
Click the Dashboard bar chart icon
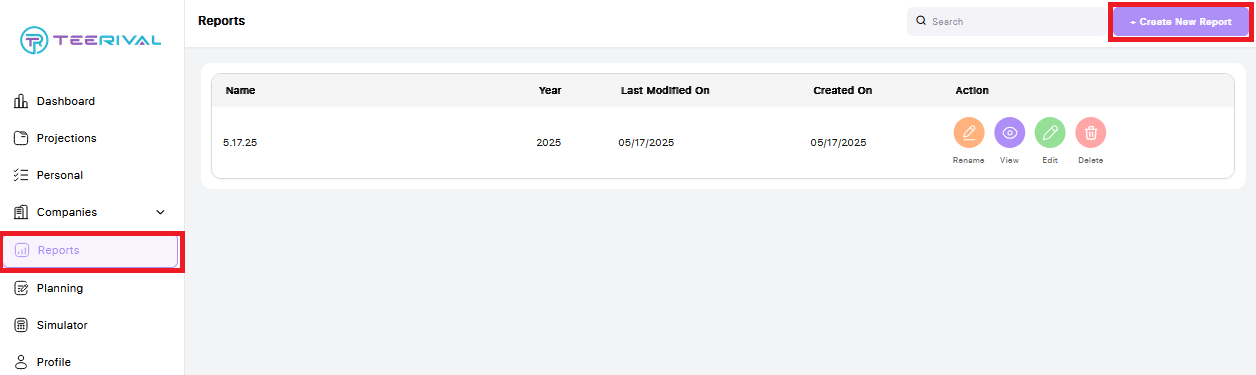click(x=21, y=101)
